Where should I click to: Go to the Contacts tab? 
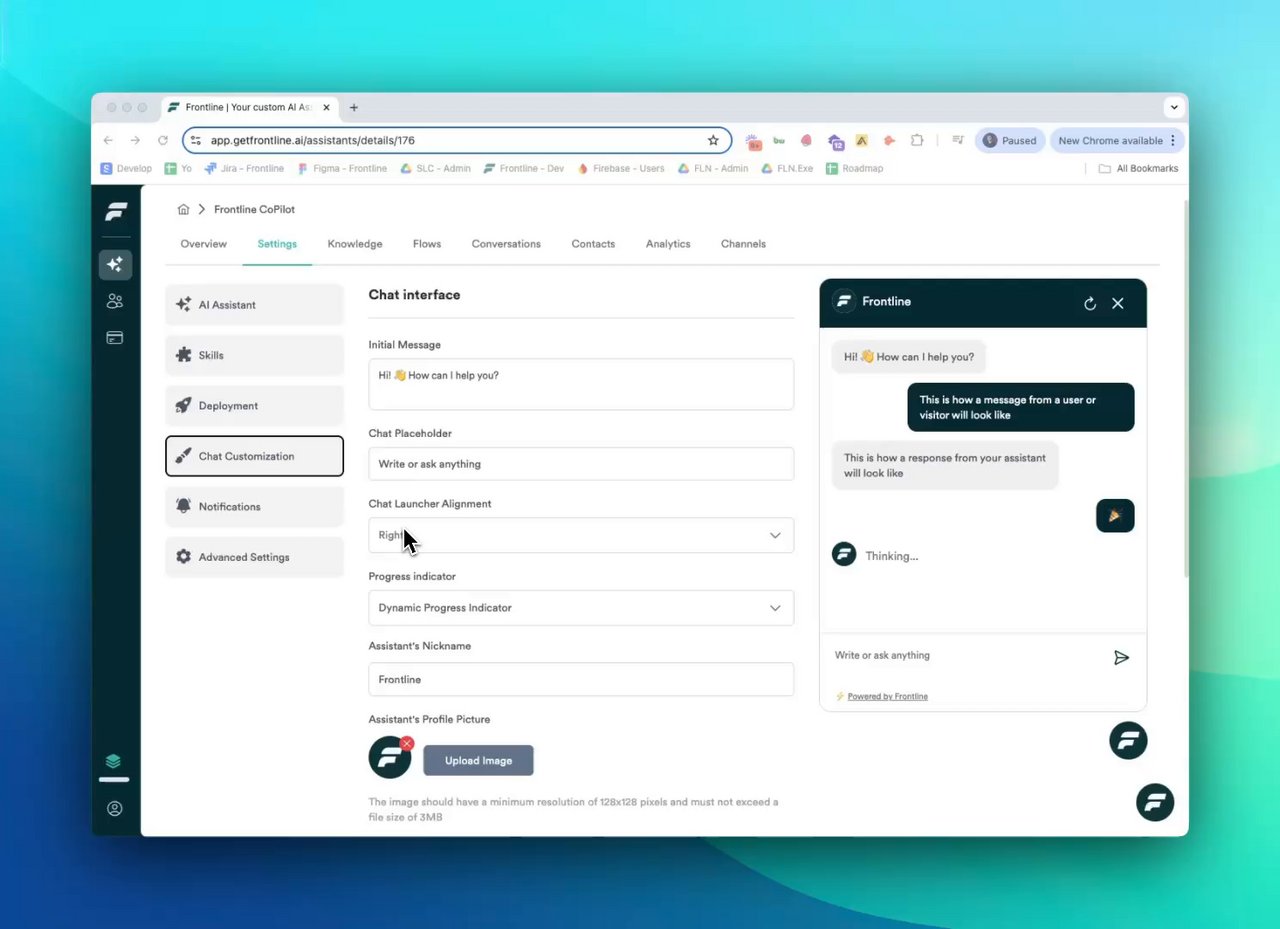593,244
